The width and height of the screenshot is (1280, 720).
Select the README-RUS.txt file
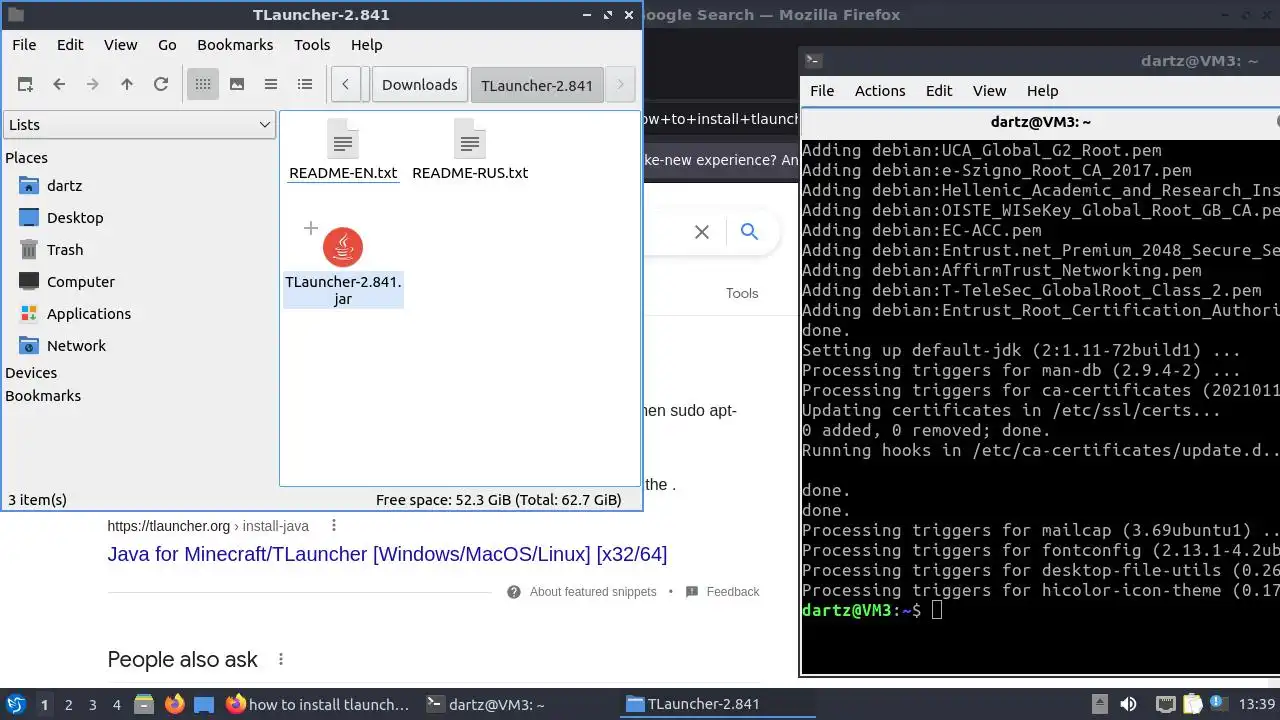470,151
